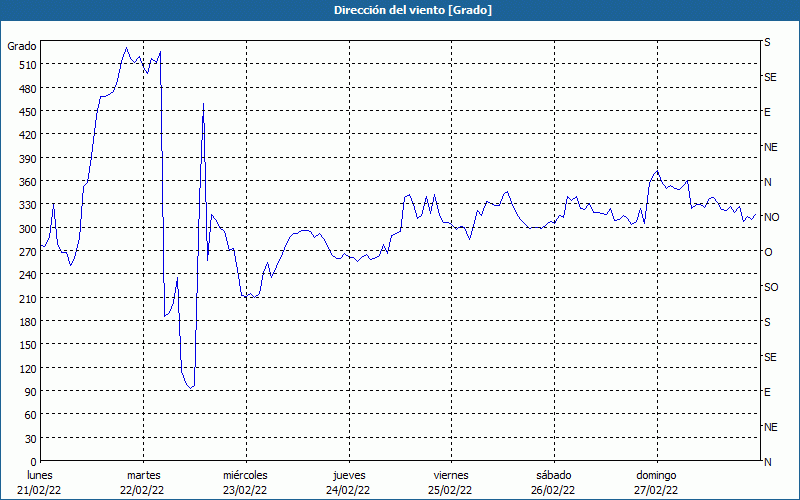
Task: Select the 420 value on the degree axis
Action: pos(27,135)
